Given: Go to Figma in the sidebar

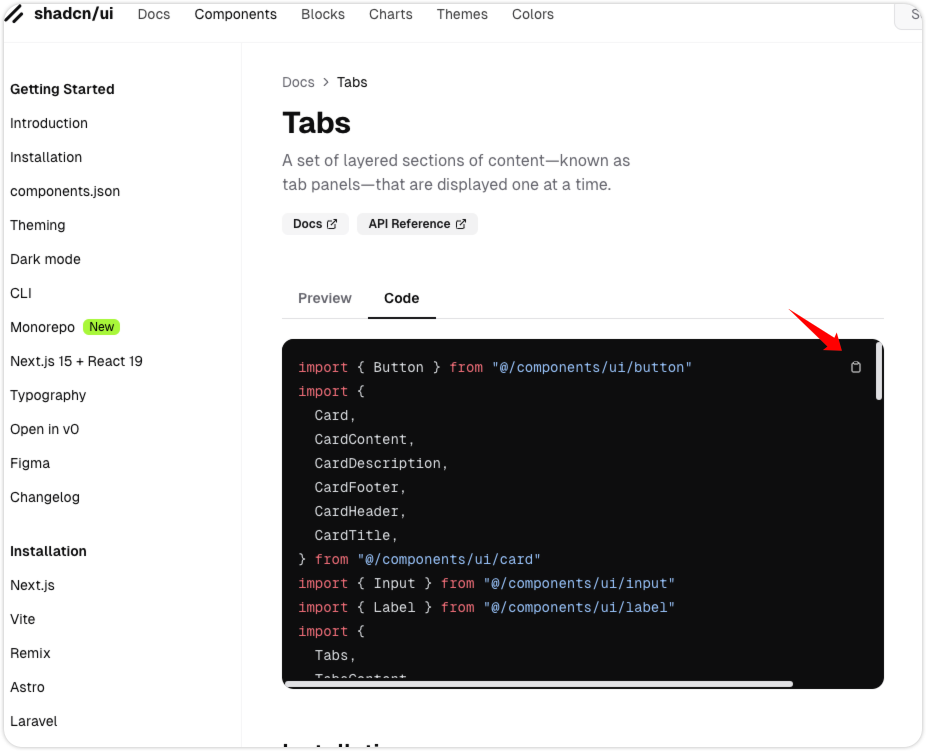Looking at the screenshot, I should (x=30, y=463).
